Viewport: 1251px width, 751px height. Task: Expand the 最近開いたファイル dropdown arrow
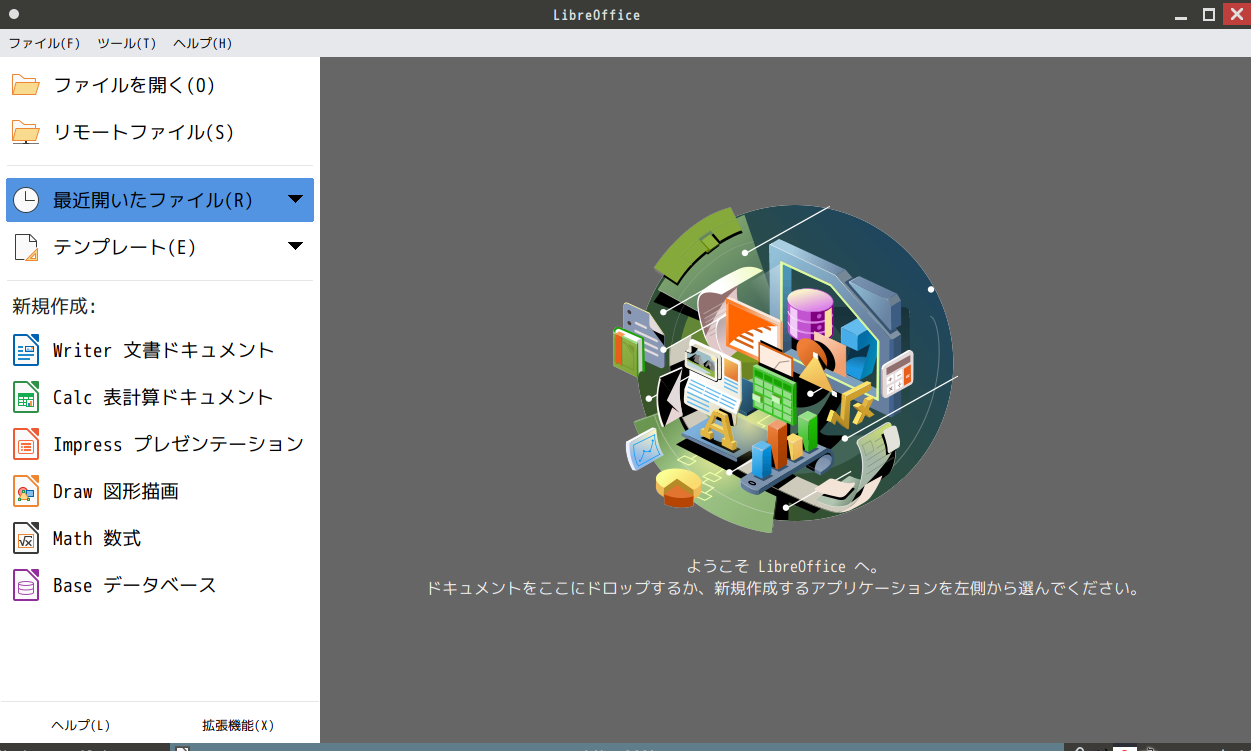(295, 199)
